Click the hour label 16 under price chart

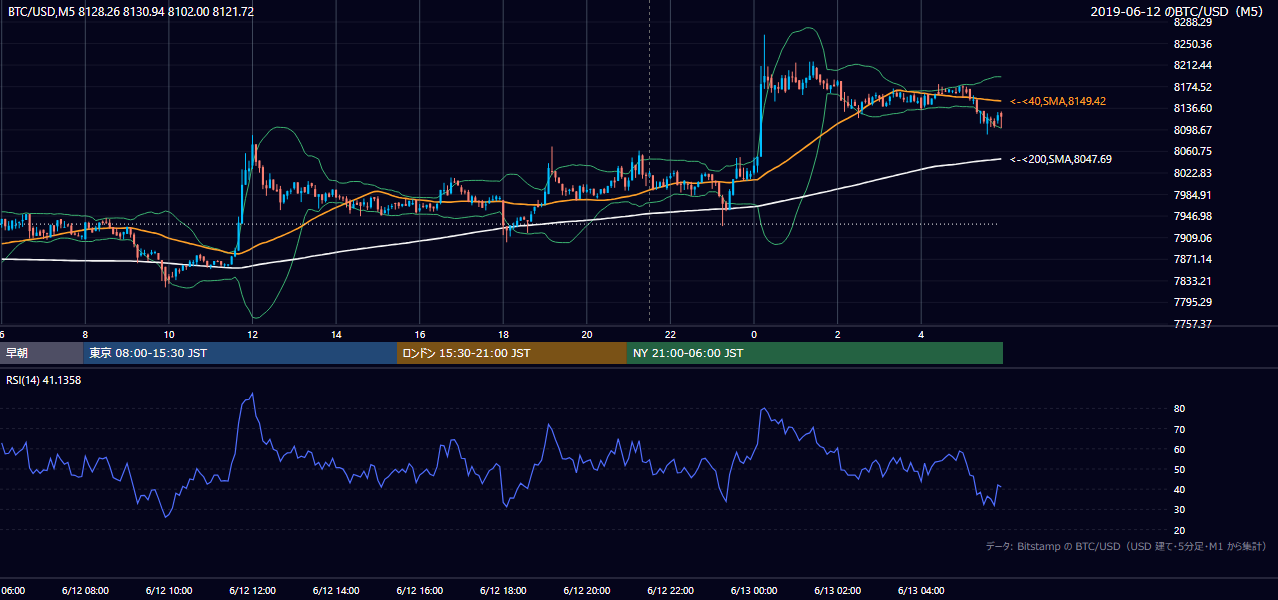point(420,334)
